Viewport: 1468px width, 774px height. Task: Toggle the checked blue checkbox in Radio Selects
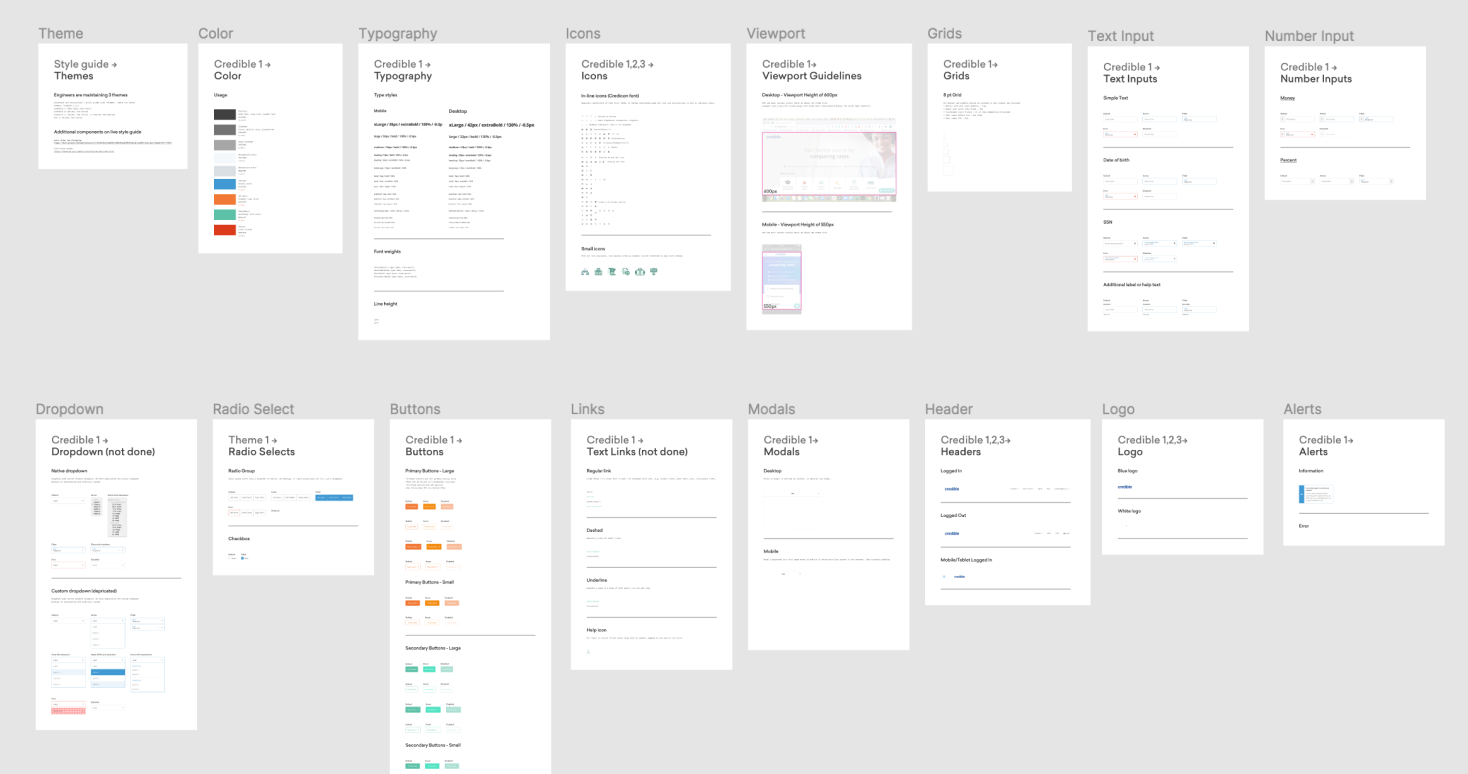tap(243, 558)
